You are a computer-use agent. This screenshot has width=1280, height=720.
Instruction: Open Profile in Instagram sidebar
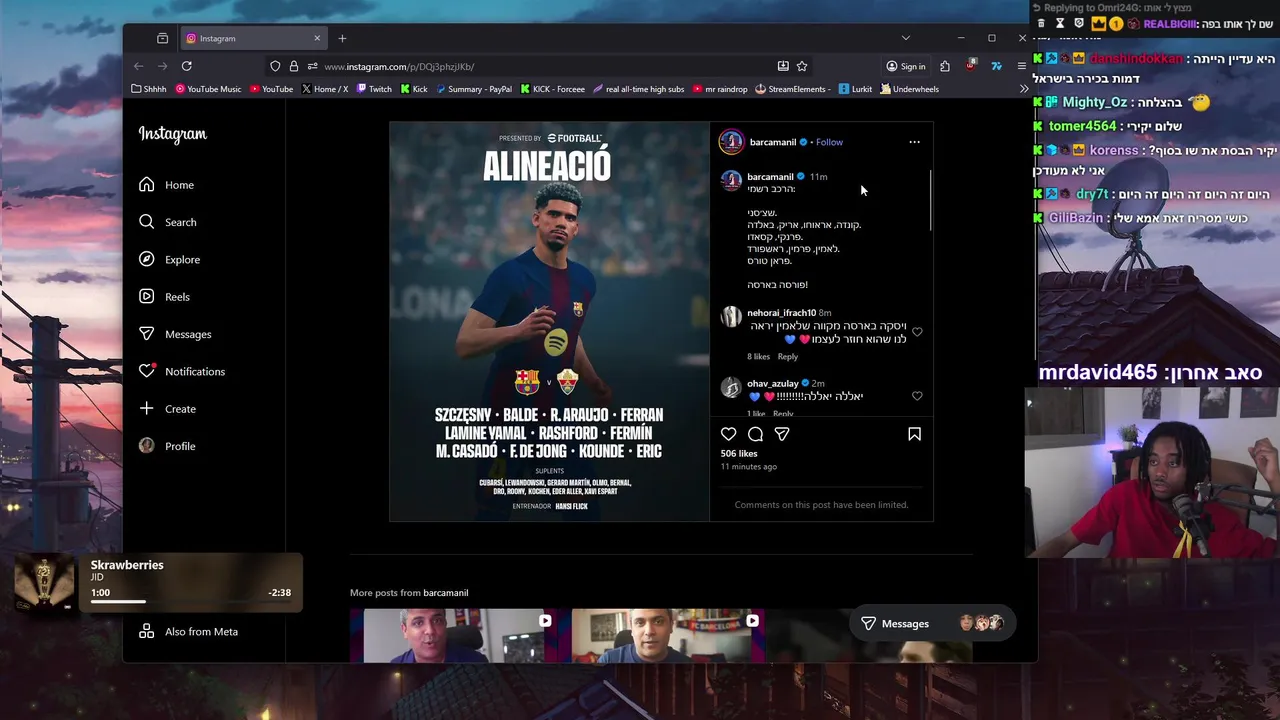tap(167, 446)
